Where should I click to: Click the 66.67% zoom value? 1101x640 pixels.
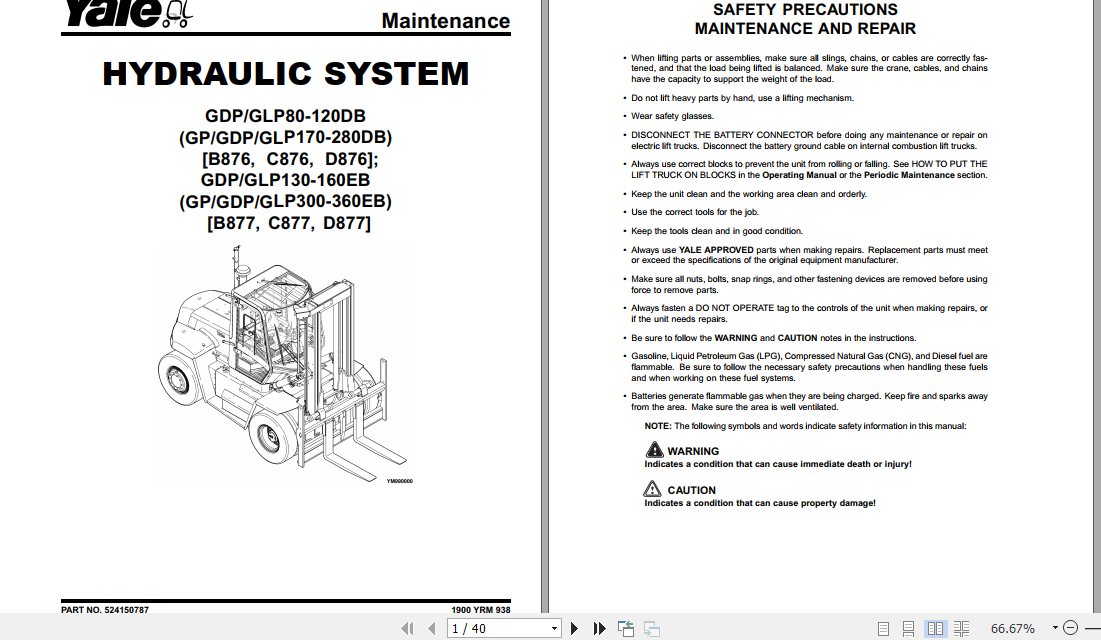pyautogui.click(x=1012, y=628)
